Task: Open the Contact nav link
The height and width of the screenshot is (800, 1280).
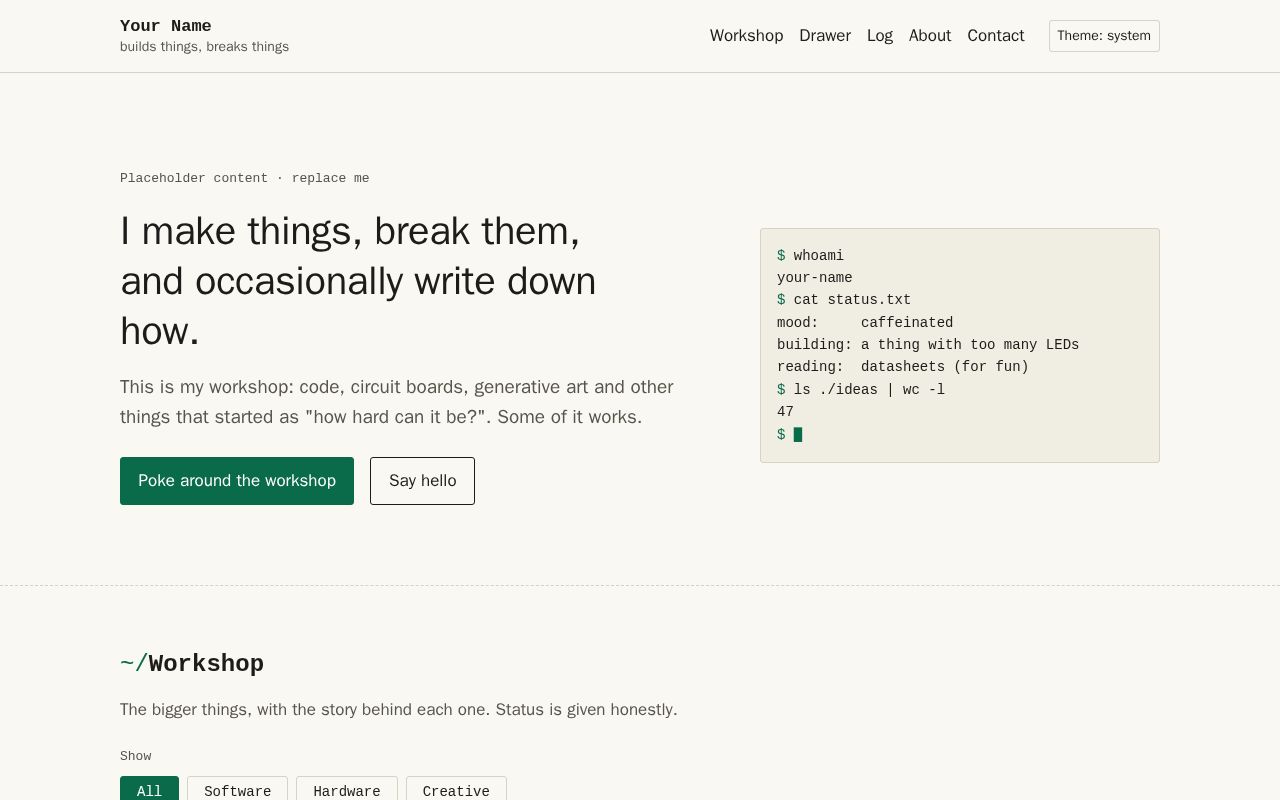Action: 996,36
